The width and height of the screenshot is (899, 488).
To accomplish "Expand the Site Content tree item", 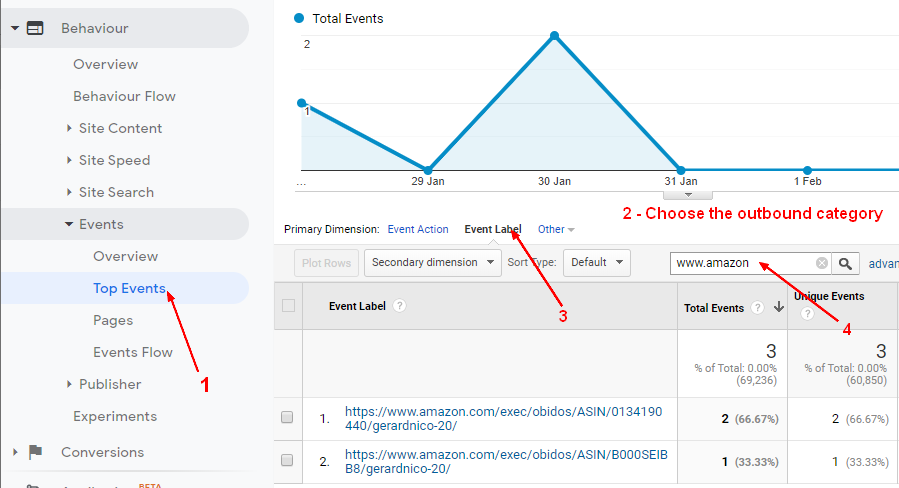I will click(69, 128).
